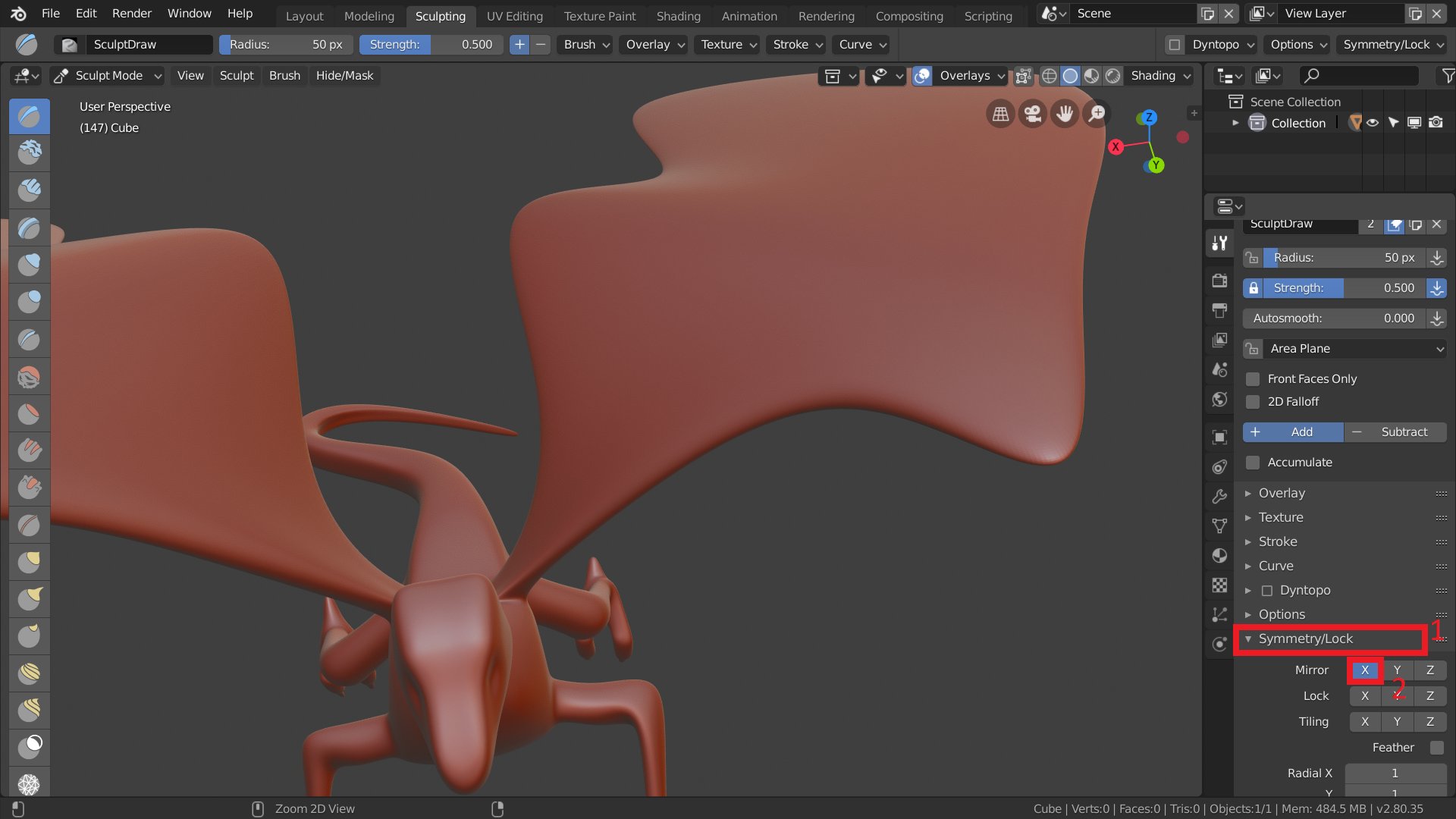Image resolution: width=1456 pixels, height=819 pixels.
Task: Toggle Mirror Y symmetry button
Action: (1397, 670)
